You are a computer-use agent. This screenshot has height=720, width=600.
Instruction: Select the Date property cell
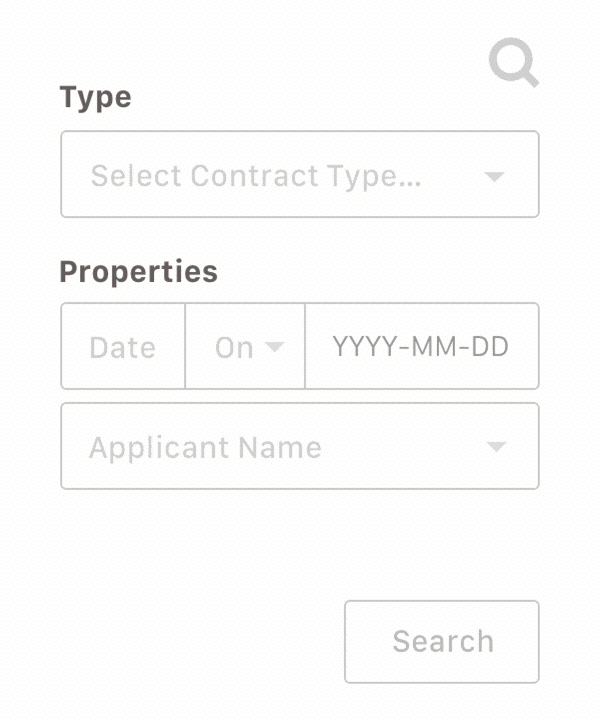[x=123, y=346]
